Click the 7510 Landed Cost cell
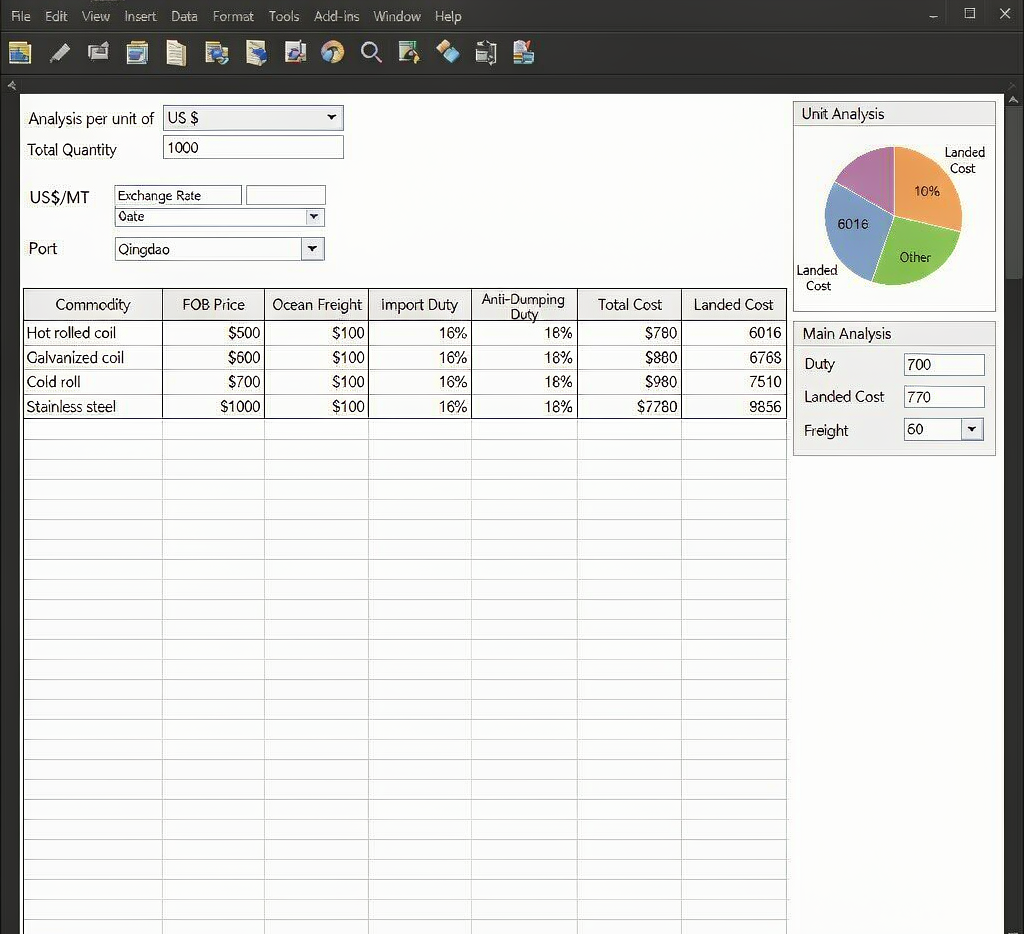This screenshot has height=934, width=1024. 734,381
